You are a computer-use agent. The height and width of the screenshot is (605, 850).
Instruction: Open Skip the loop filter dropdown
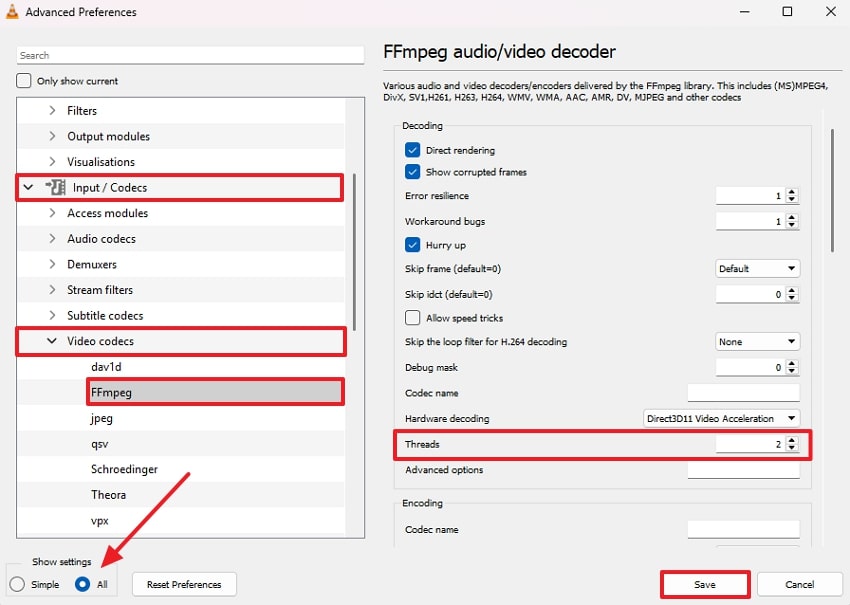(757, 342)
